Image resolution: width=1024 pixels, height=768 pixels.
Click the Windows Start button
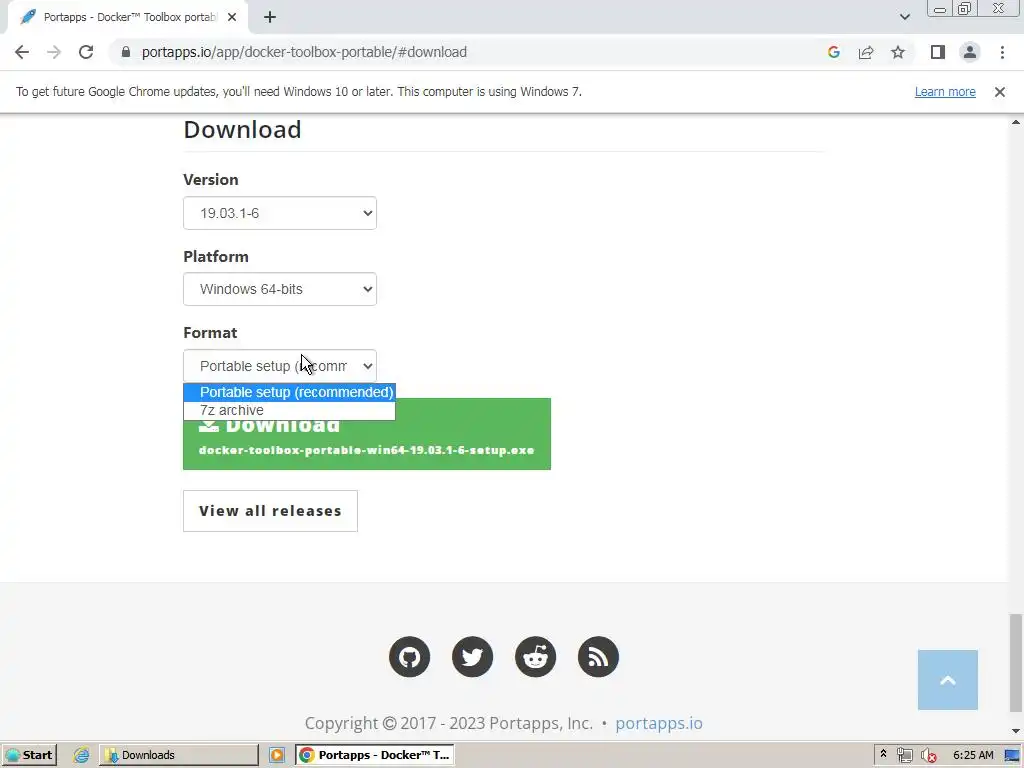(x=29, y=755)
